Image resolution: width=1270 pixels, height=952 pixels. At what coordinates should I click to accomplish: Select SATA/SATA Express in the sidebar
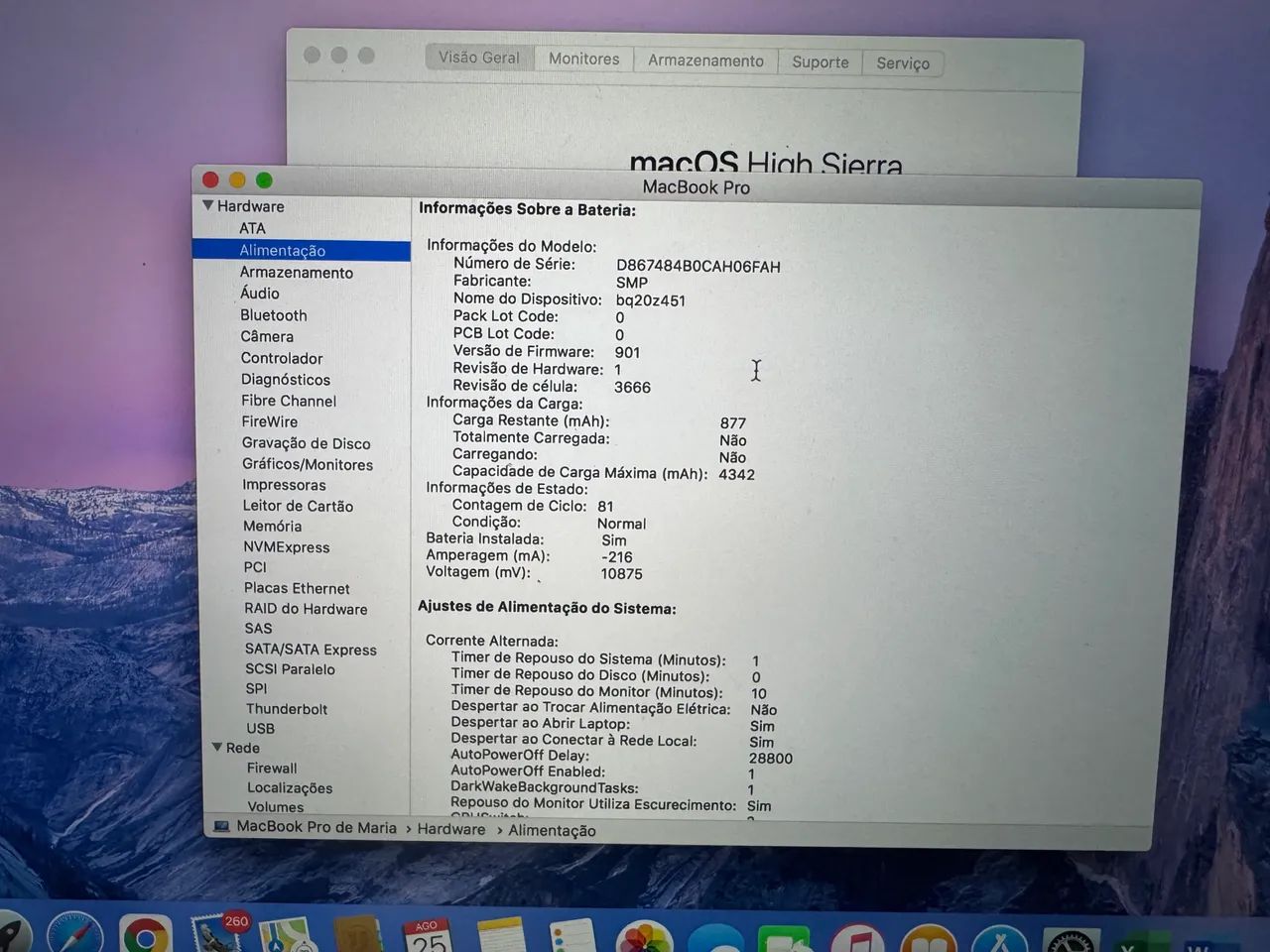point(311,650)
